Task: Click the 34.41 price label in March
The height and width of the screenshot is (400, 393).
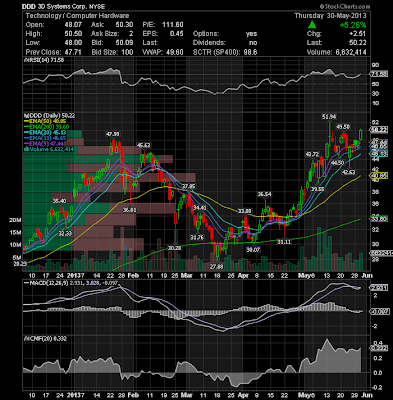Action: coord(200,208)
